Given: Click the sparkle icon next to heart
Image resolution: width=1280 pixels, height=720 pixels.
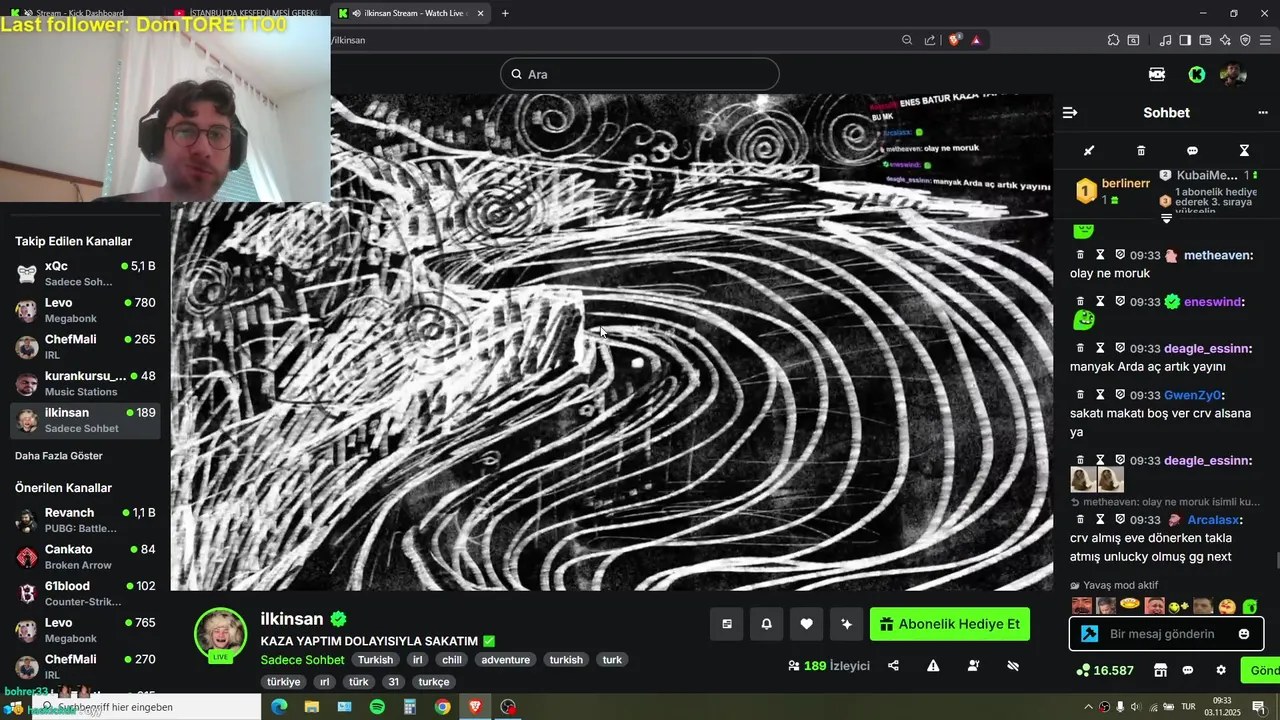Looking at the screenshot, I should (x=846, y=624).
